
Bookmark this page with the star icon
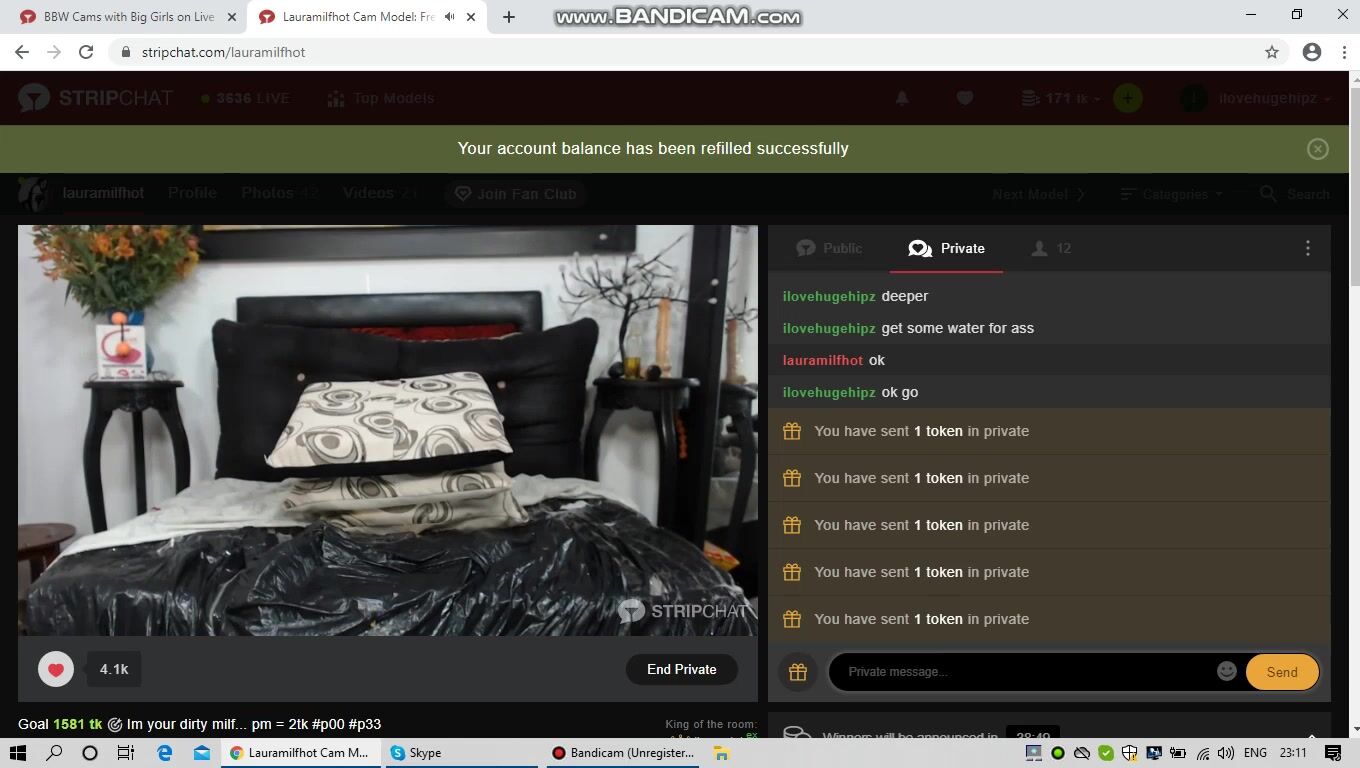tap(1271, 52)
